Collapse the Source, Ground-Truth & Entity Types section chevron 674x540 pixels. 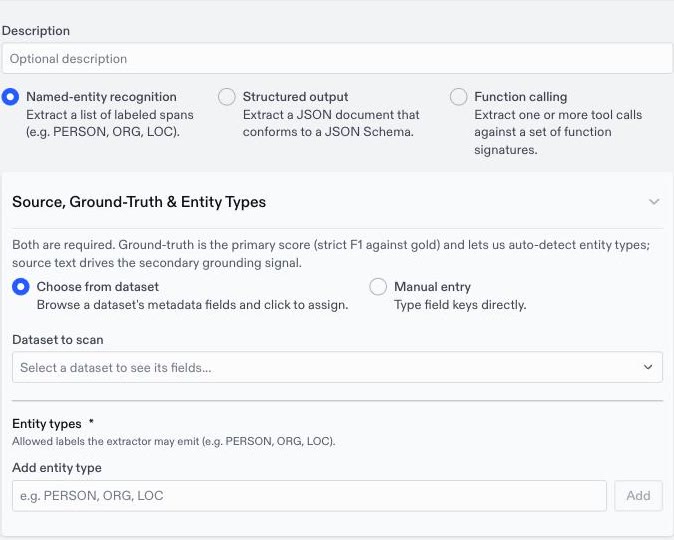pos(654,202)
